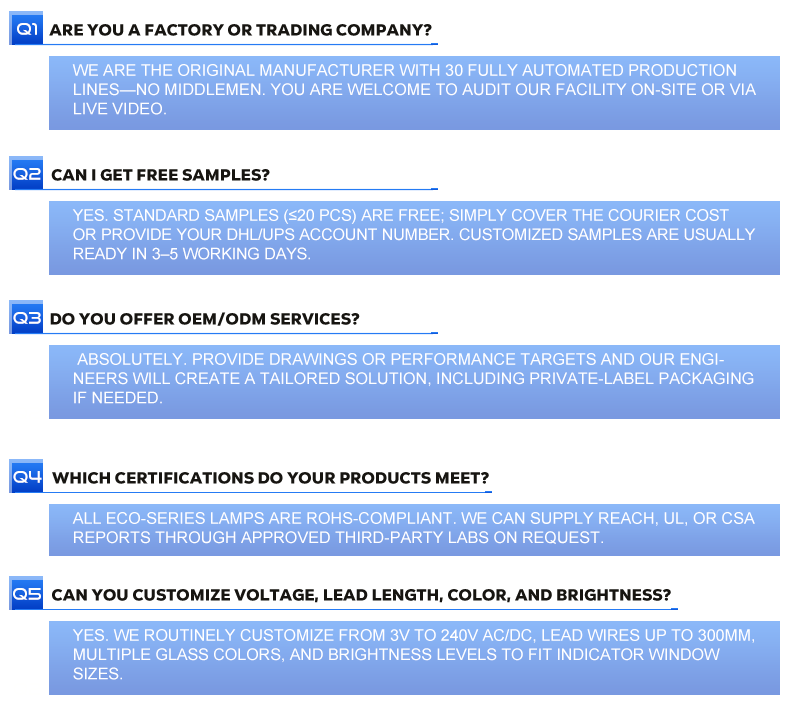This screenshot has height=720, width=790.
Task: Expand the OEM/ODM services question
Action: point(205,319)
